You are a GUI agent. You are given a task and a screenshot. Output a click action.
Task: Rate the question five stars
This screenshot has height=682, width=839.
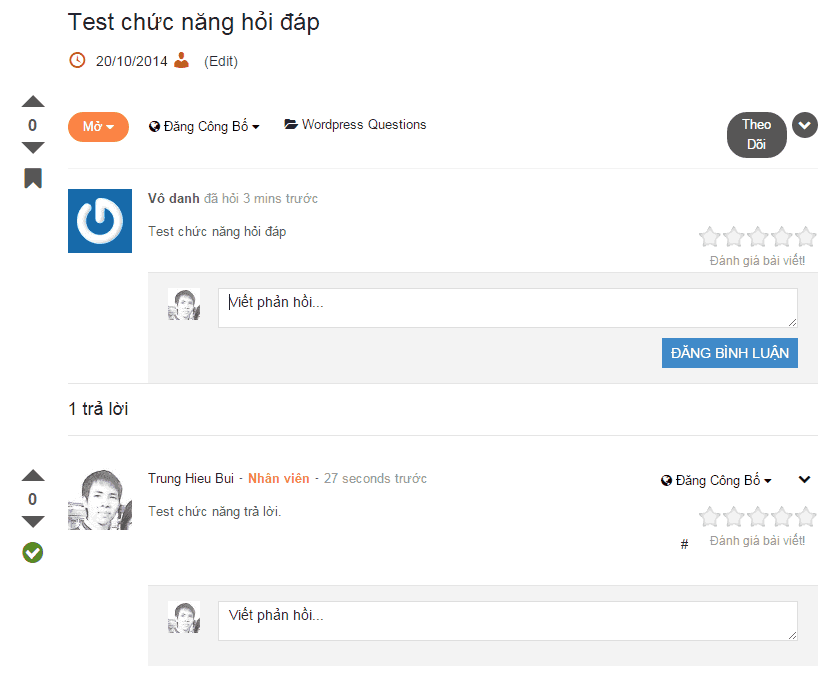806,236
